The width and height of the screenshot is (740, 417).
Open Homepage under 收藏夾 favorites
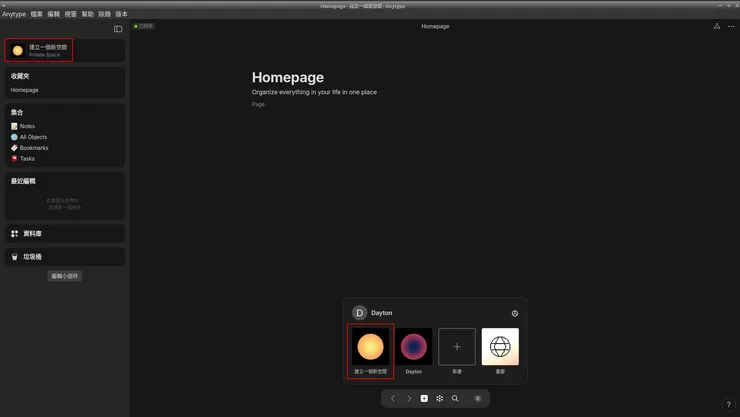pos(25,90)
